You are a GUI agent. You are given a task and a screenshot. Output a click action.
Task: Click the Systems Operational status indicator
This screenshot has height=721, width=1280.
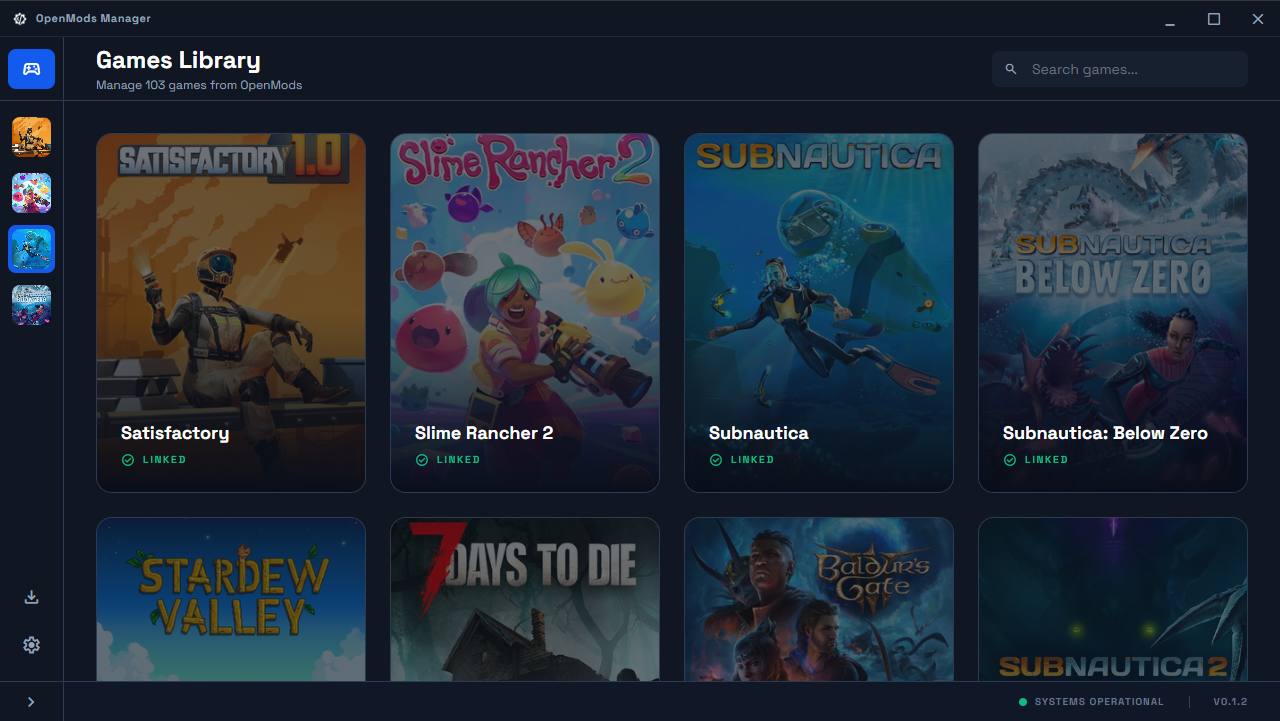click(x=1091, y=702)
